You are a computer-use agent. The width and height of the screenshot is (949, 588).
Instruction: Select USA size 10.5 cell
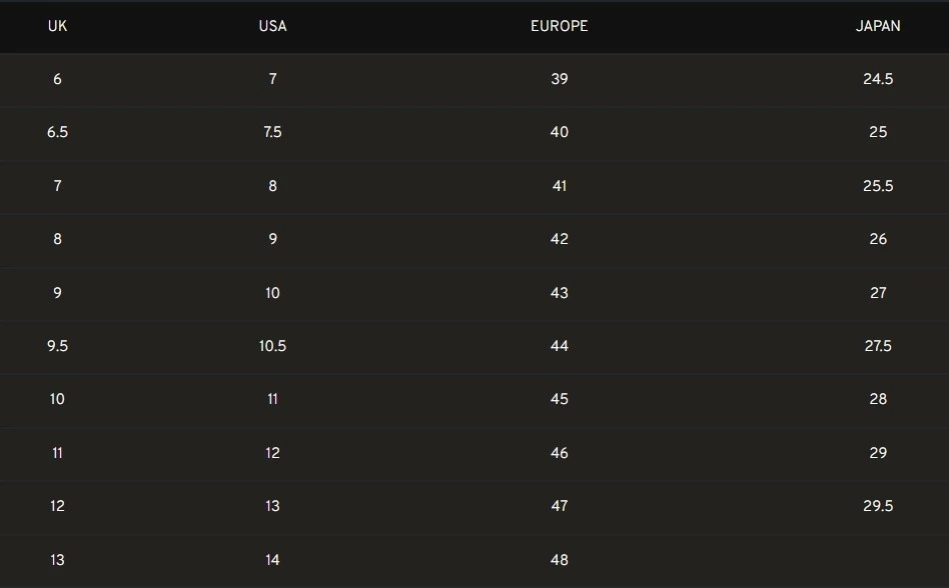(272, 346)
